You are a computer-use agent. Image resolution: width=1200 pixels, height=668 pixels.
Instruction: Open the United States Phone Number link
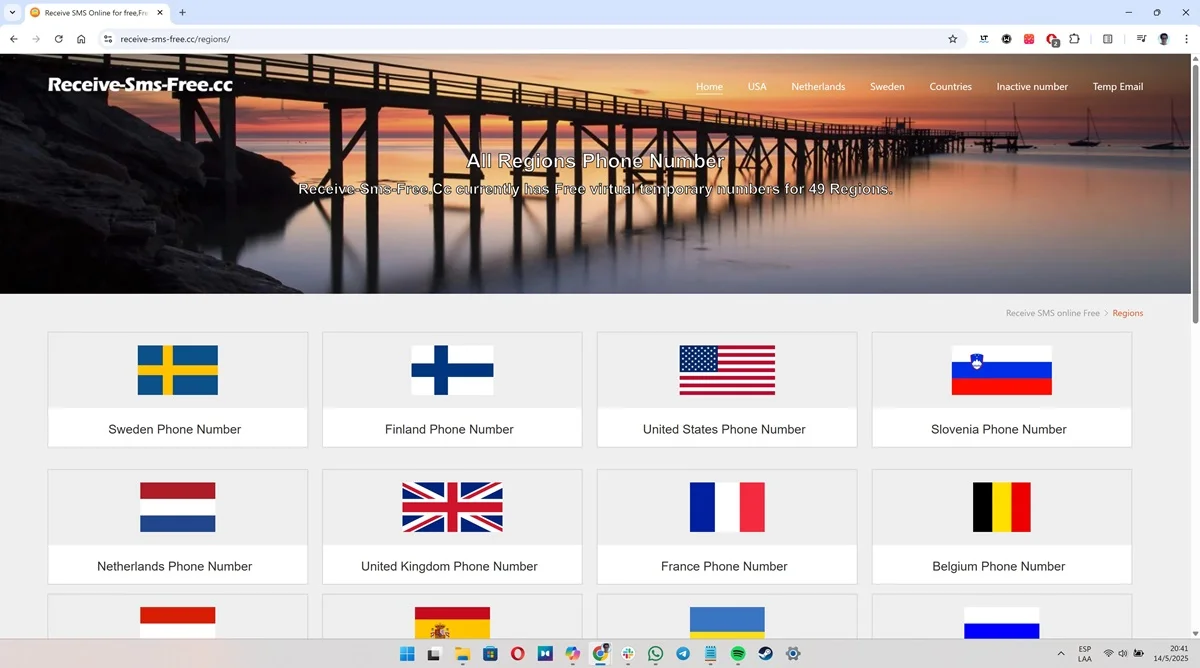(724, 429)
